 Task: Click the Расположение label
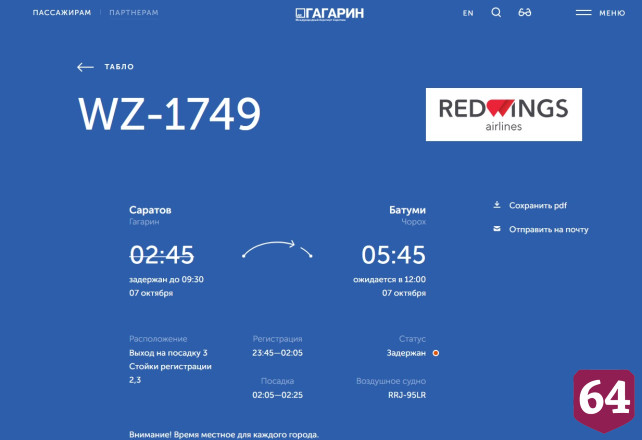[x=158, y=339]
